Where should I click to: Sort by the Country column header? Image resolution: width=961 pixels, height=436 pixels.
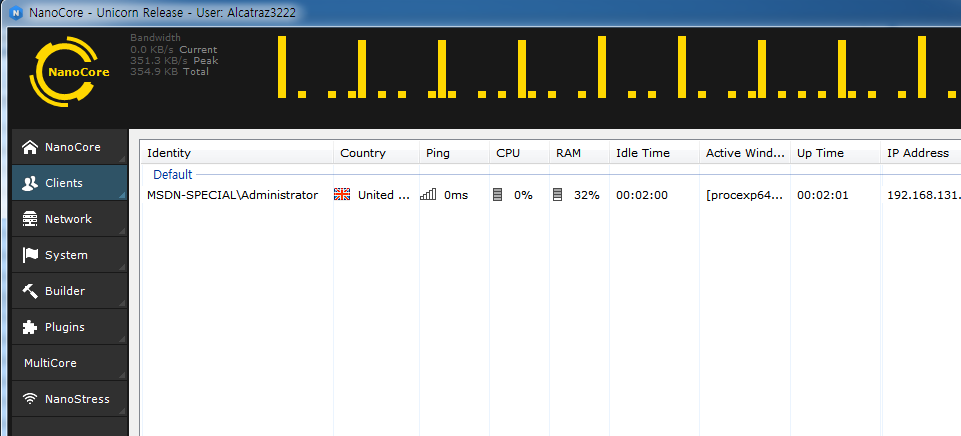pos(376,153)
